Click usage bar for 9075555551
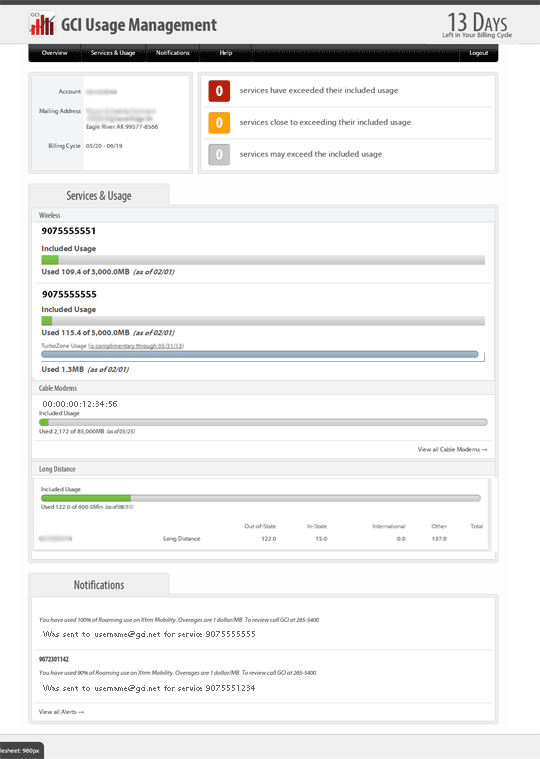Viewport: 540px width, 759px height. tap(263, 260)
